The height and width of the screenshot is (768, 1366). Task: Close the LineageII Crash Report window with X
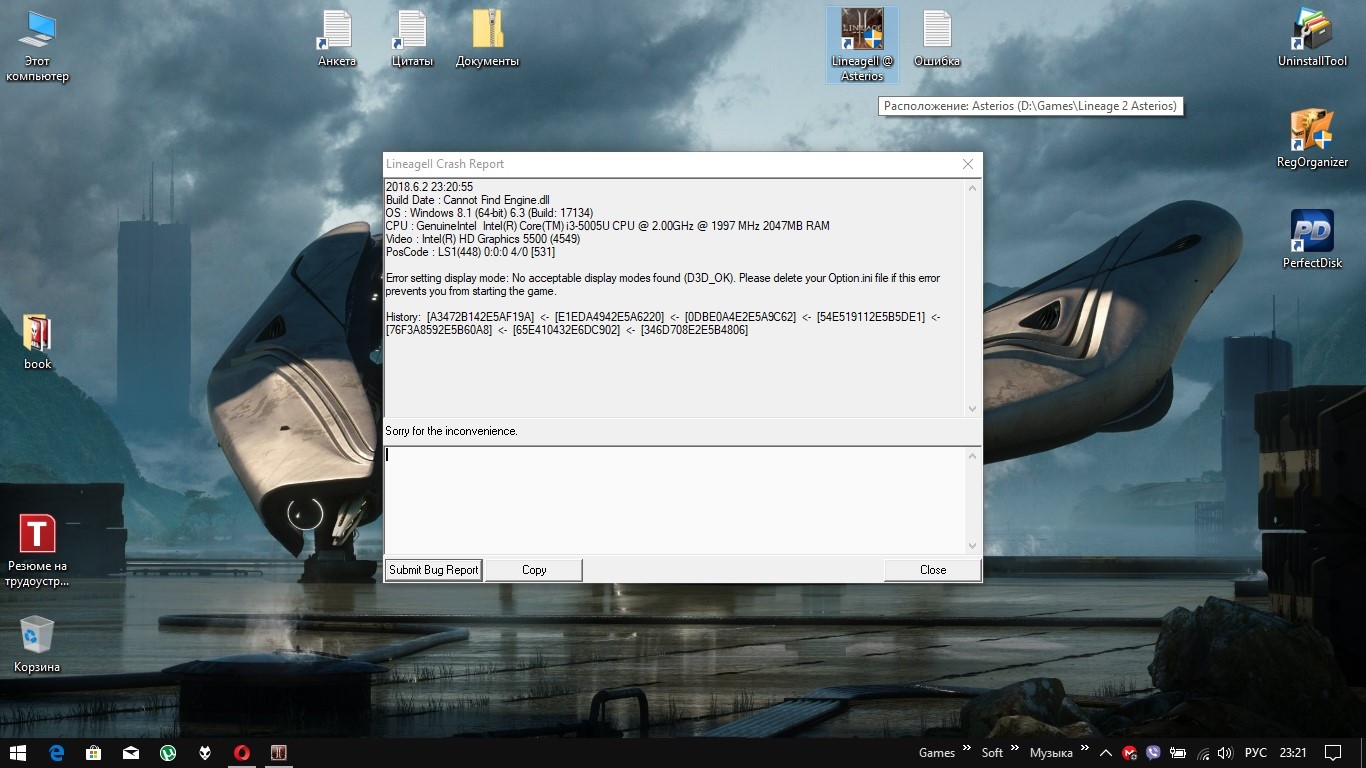click(967, 164)
